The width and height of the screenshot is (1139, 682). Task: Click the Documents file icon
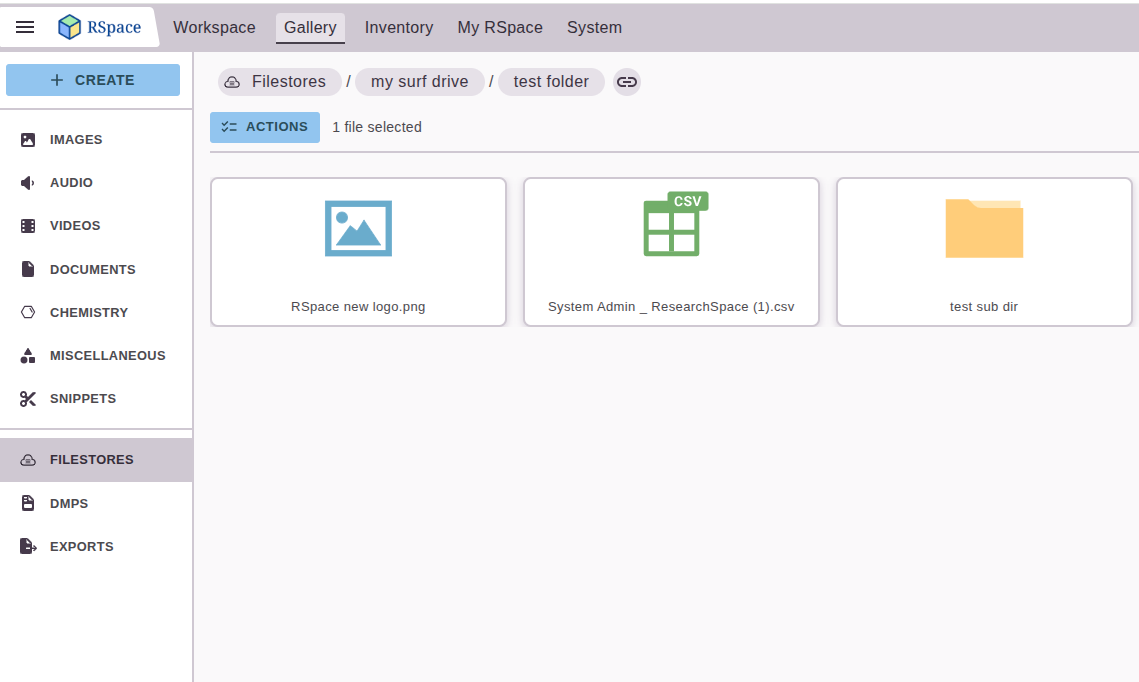point(28,269)
